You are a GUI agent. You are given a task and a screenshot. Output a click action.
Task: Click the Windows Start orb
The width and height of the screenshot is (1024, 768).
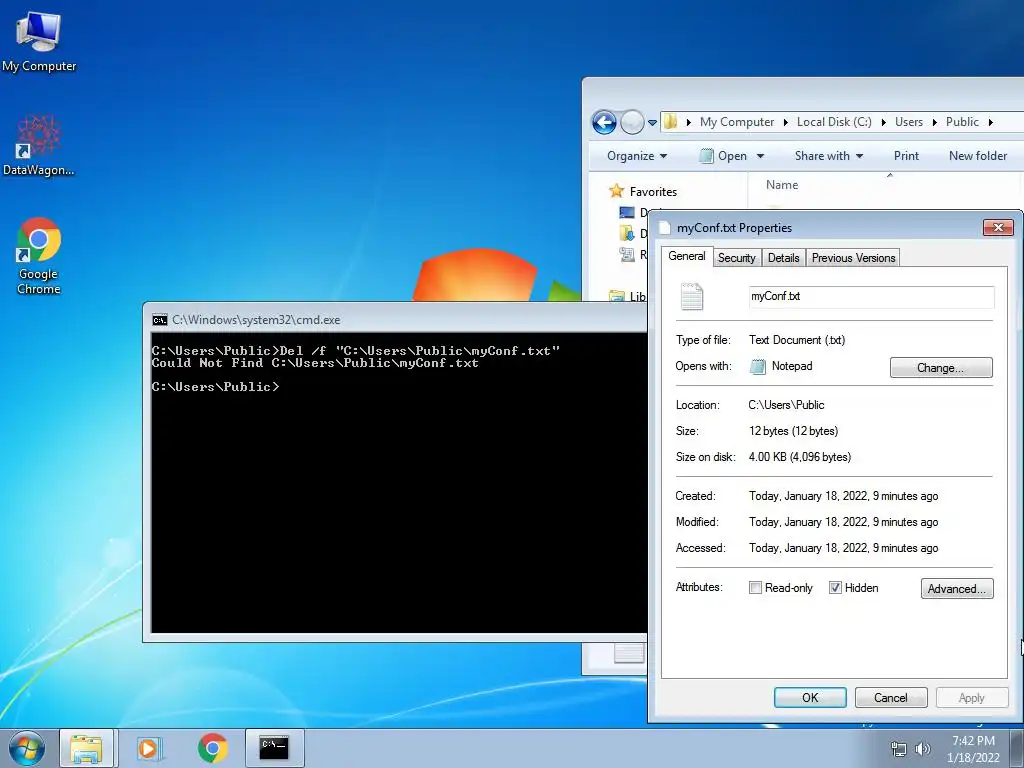(27, 748)
